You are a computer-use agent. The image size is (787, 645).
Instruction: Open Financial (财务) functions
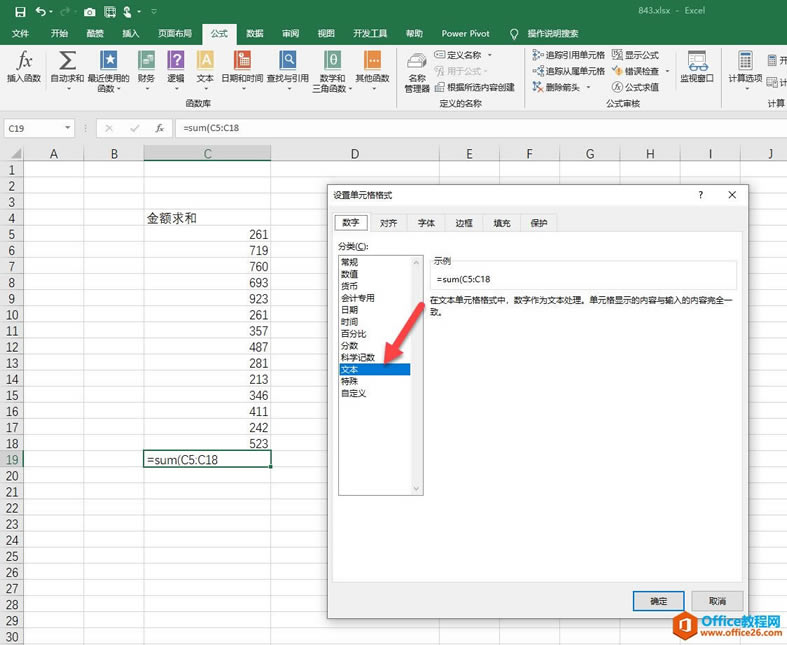pyautogui.click(x=146, y=69)
